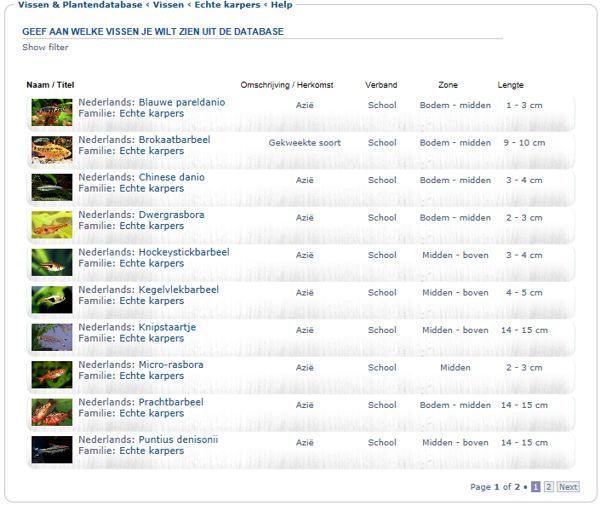The image size is (600, 506).
Task: Click the 4 - 5 cm length value
Action: point(524,293)
